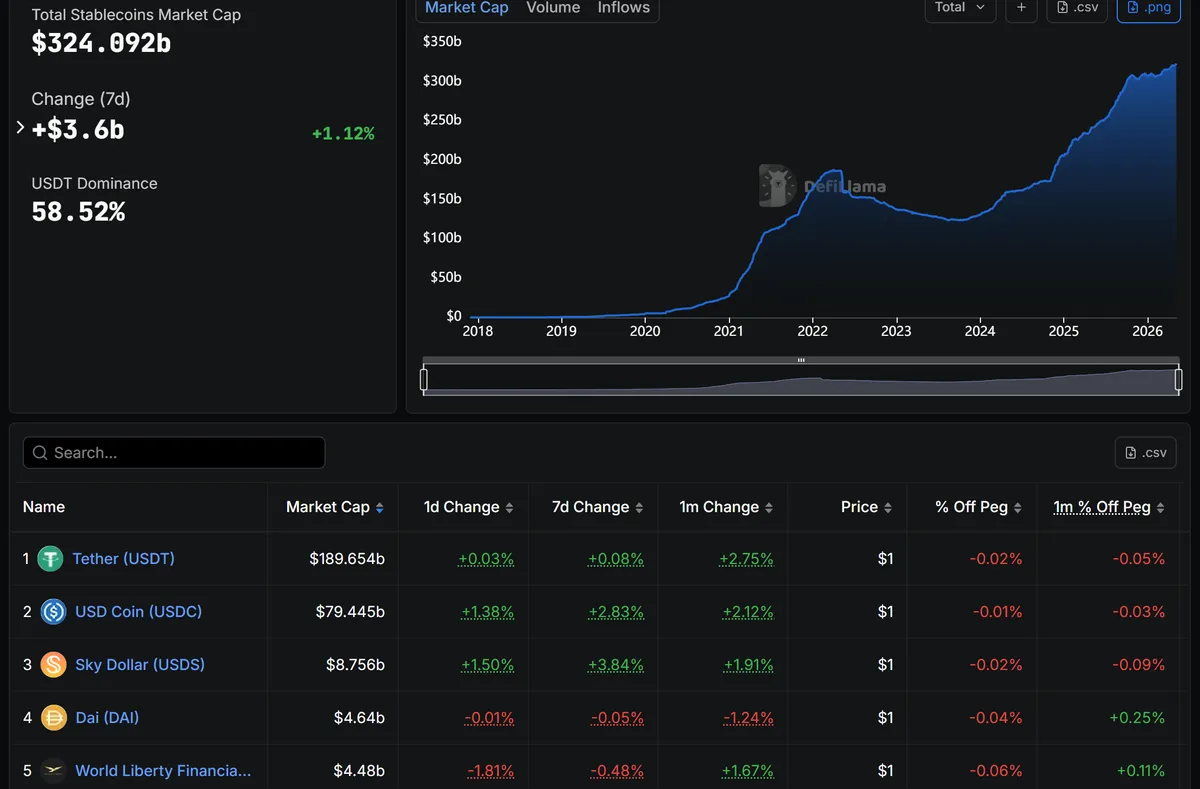Screen dimensions: 1200x789
Task: Click the top grip of chart range slider
Action: [801, 360]
